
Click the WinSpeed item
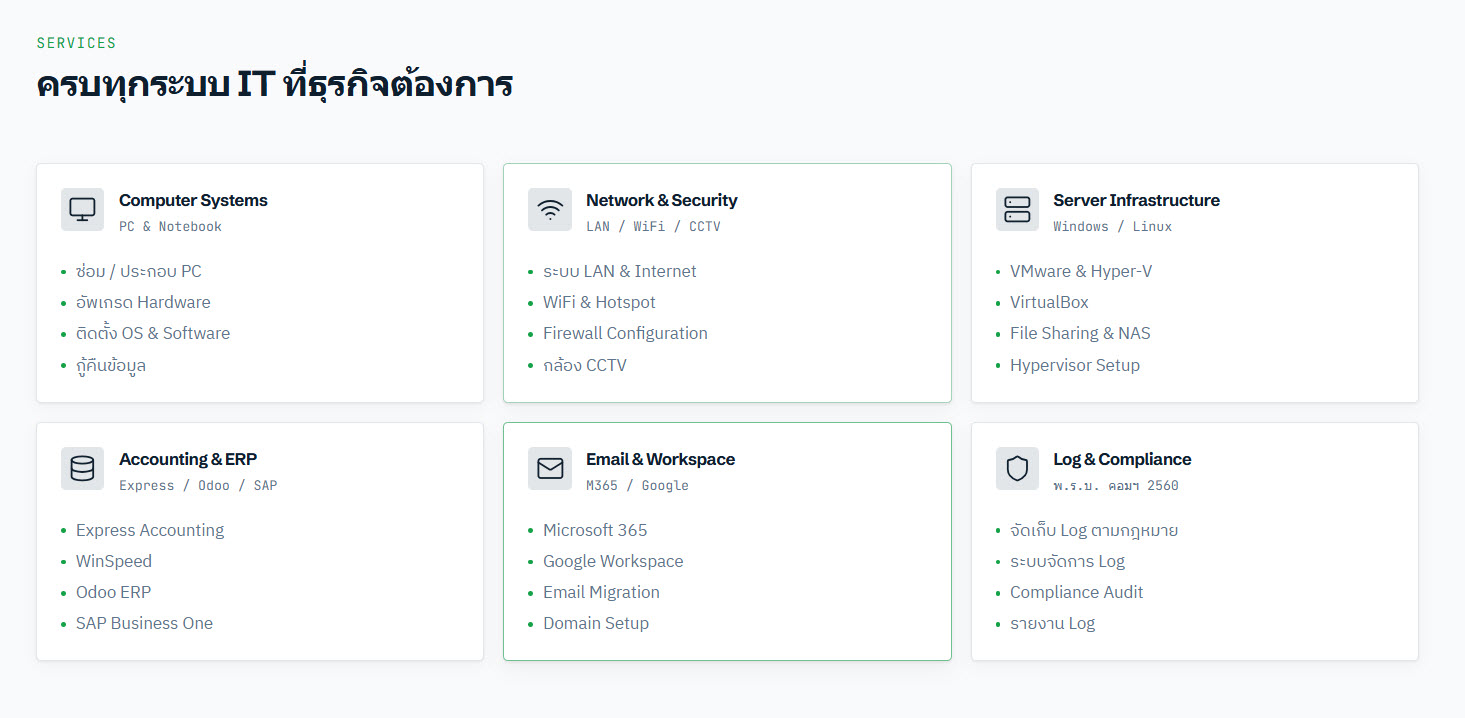(x=114, y=561)
